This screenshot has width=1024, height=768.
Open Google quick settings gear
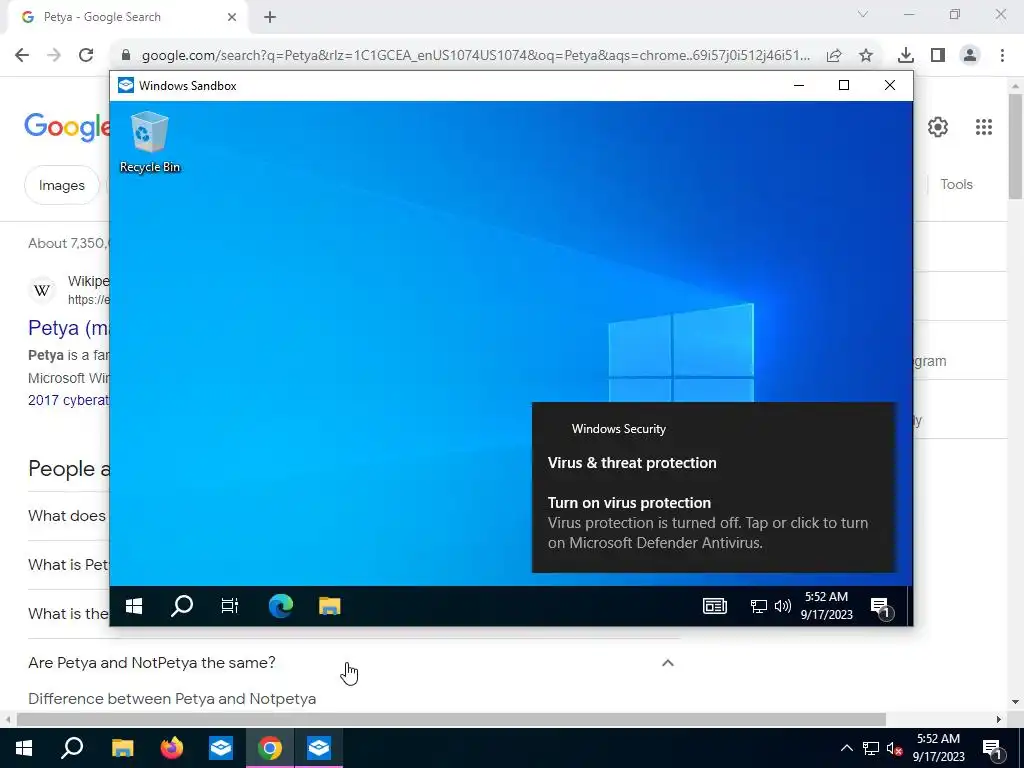pos(938,127)
